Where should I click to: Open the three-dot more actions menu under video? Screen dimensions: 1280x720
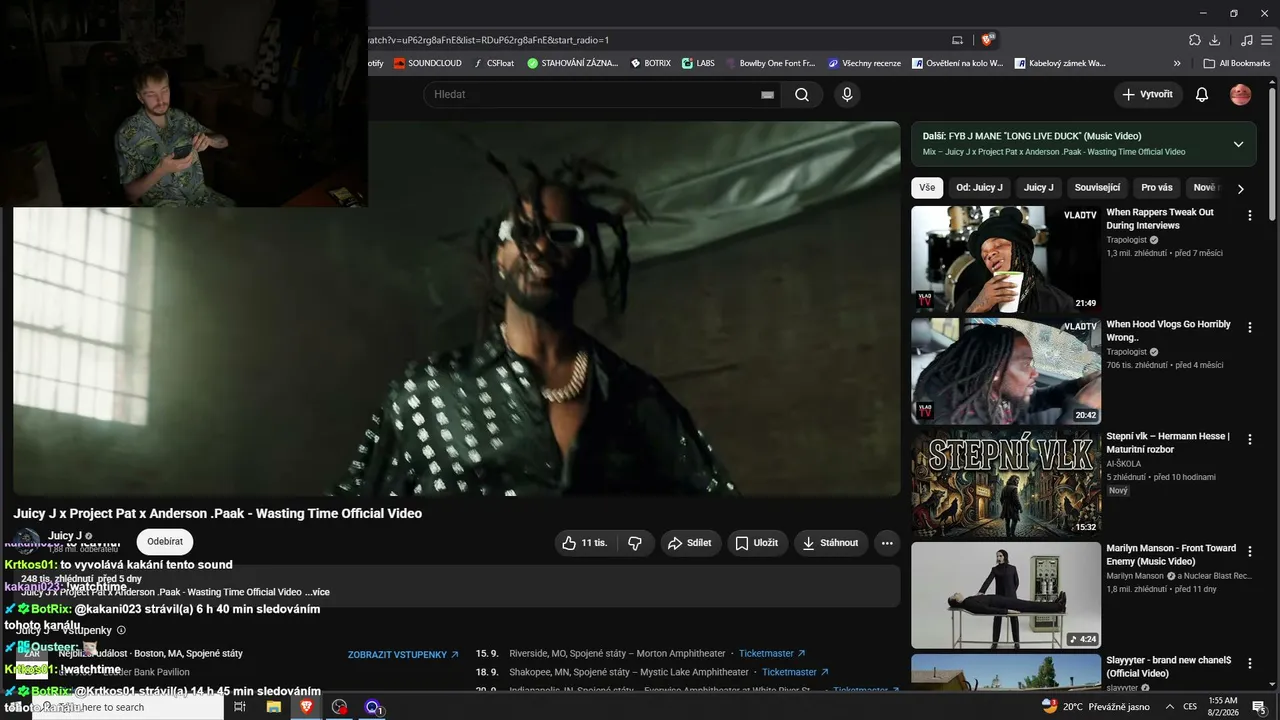(x=887, y=543)
